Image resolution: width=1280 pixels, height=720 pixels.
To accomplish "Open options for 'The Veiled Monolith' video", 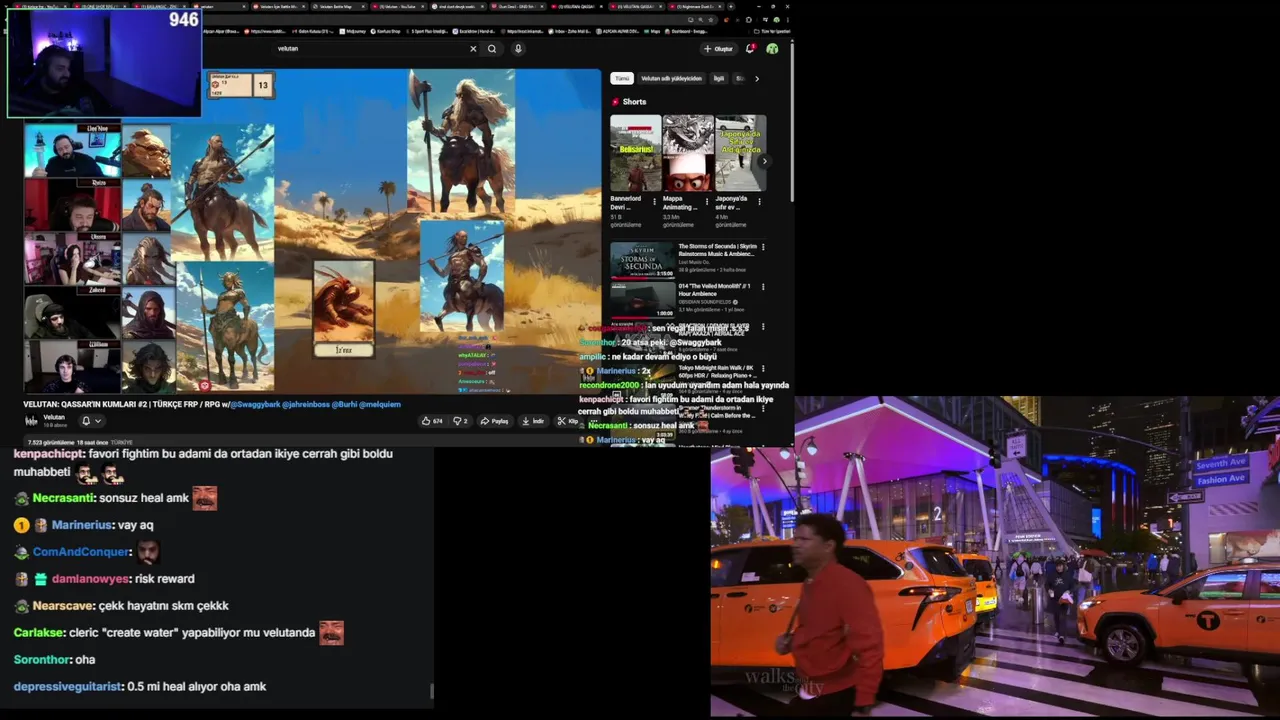I will tap(763, 287).
